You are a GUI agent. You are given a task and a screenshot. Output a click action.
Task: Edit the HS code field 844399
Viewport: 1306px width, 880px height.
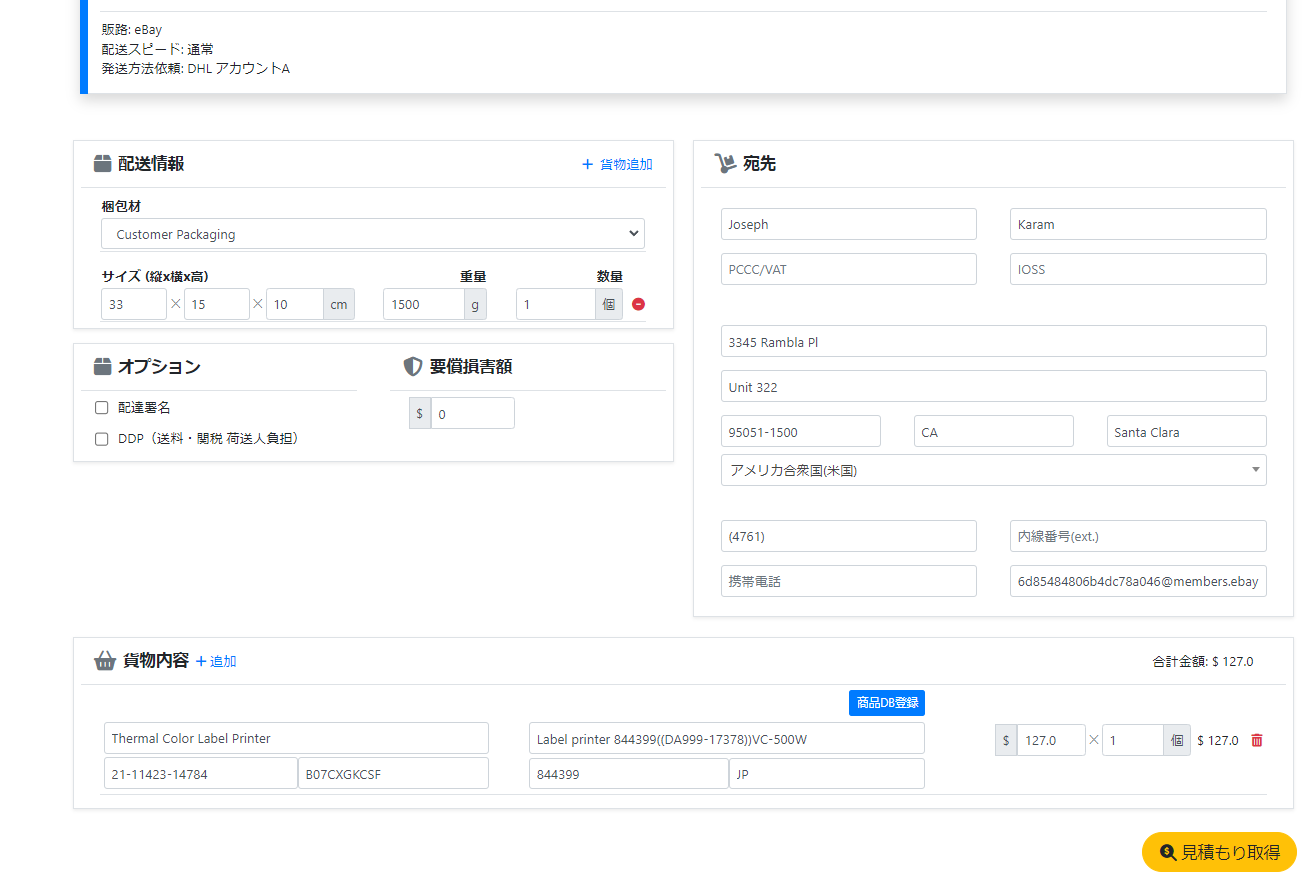pos(628,773)
